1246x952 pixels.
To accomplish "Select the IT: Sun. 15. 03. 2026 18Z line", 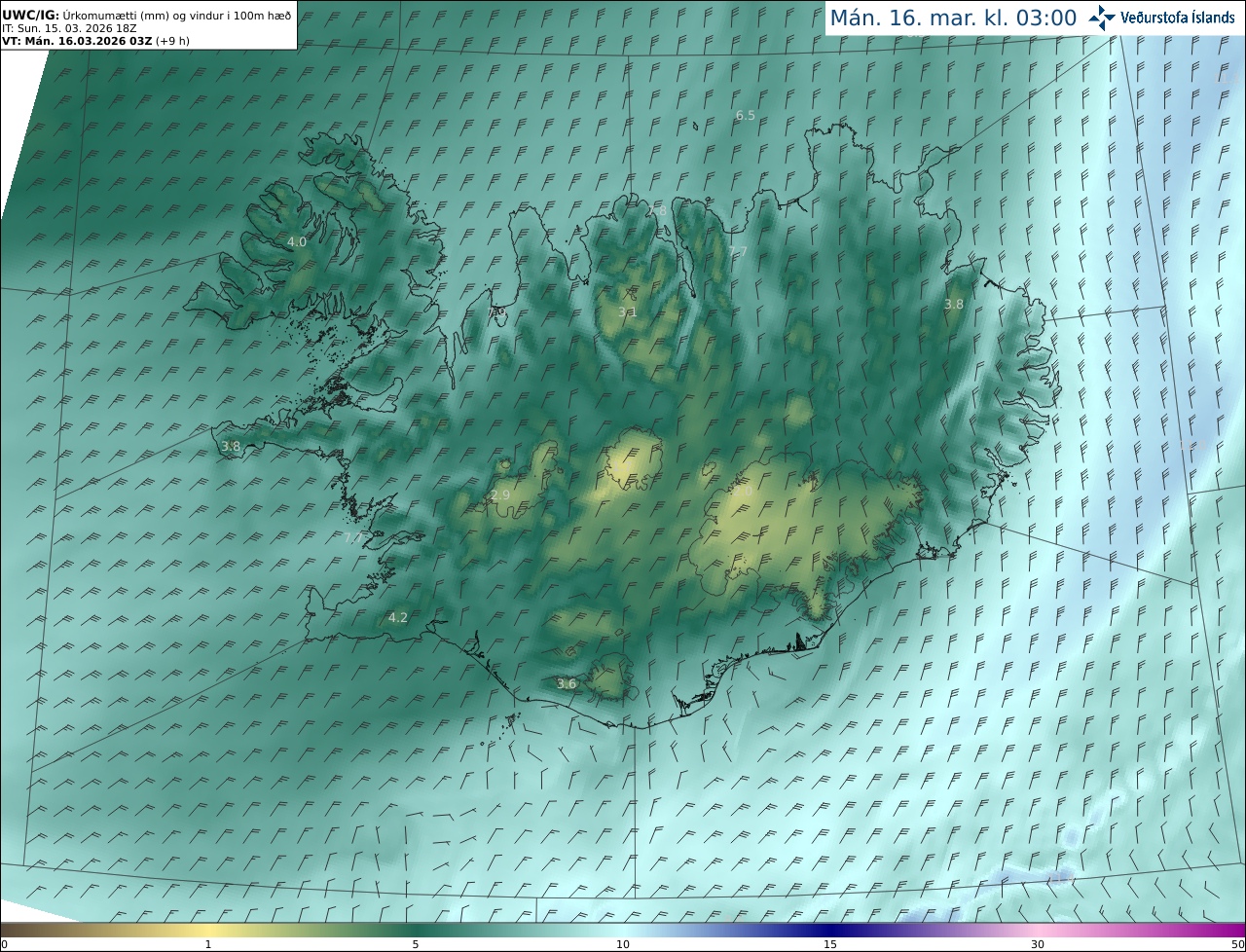I will (x=69, y=28).
